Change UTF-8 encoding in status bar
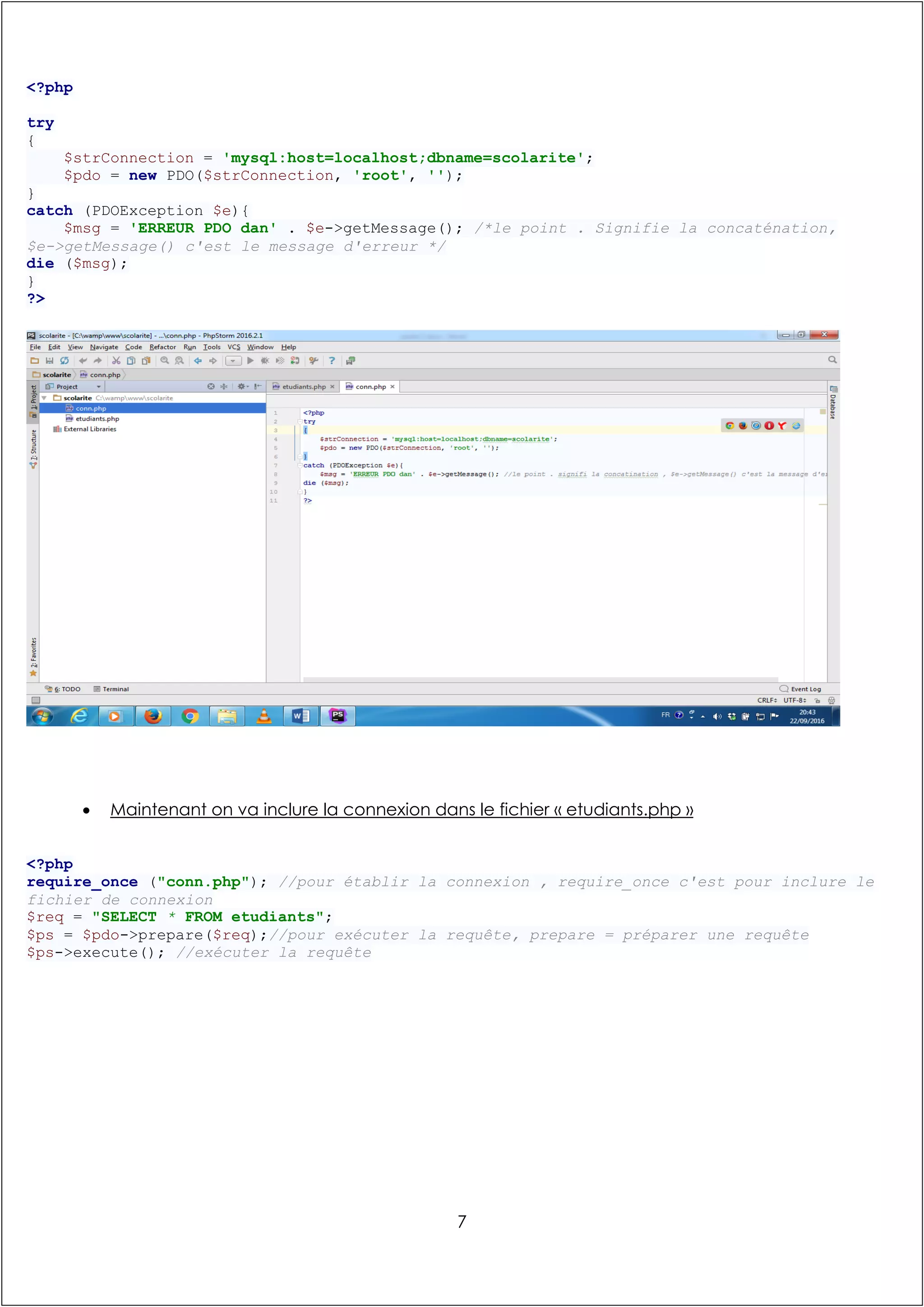The height and width of the screenshot is (1307, 924). pyautogui.click(x=795, y=700)
